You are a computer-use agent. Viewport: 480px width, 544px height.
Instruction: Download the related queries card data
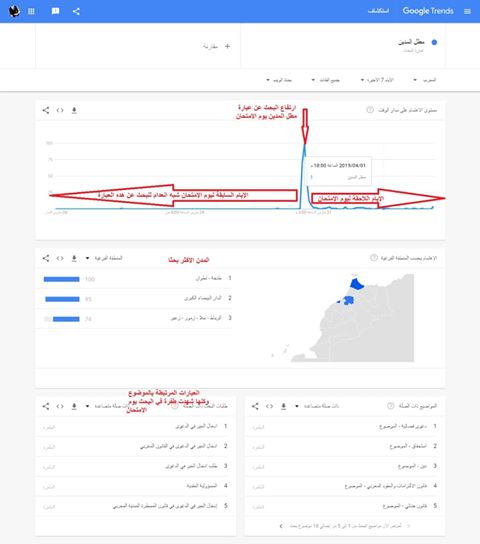point(74,406)
